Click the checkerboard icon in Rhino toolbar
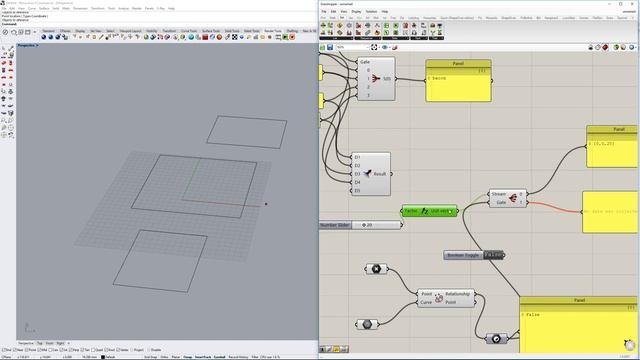This screenshot has height=360, width=640. [x=234, y=37]
